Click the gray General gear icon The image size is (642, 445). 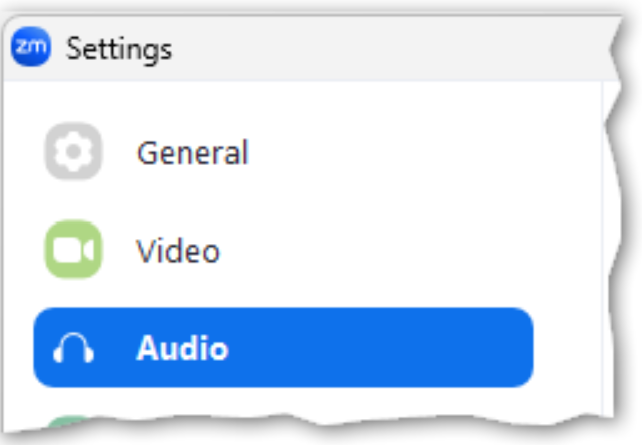pyautogui.click(x=73, y=152)
